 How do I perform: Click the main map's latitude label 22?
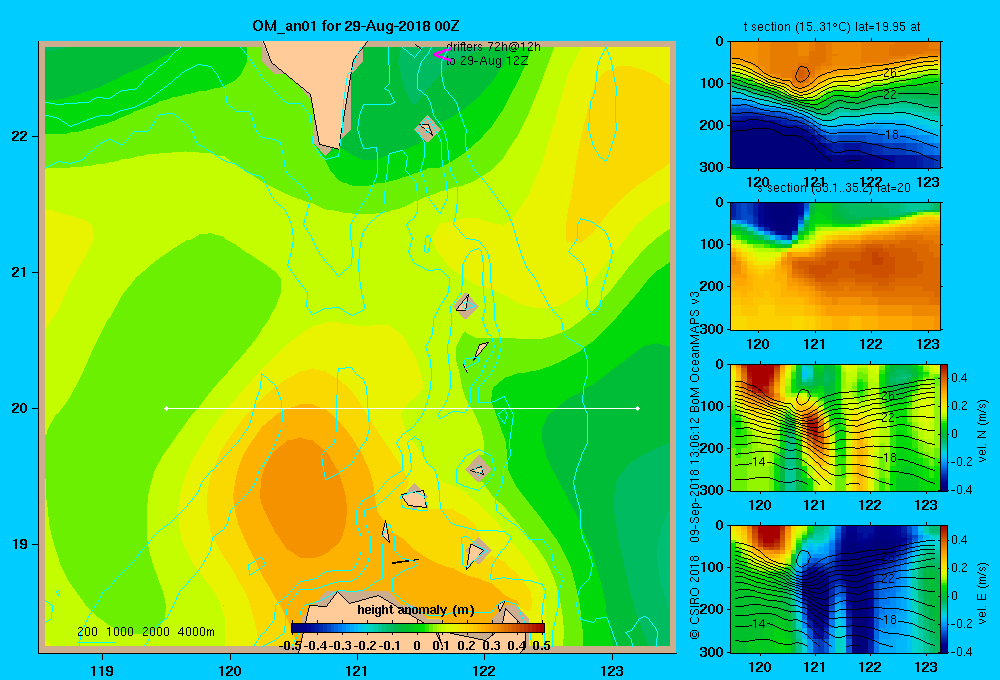click(x=19, y=136)
